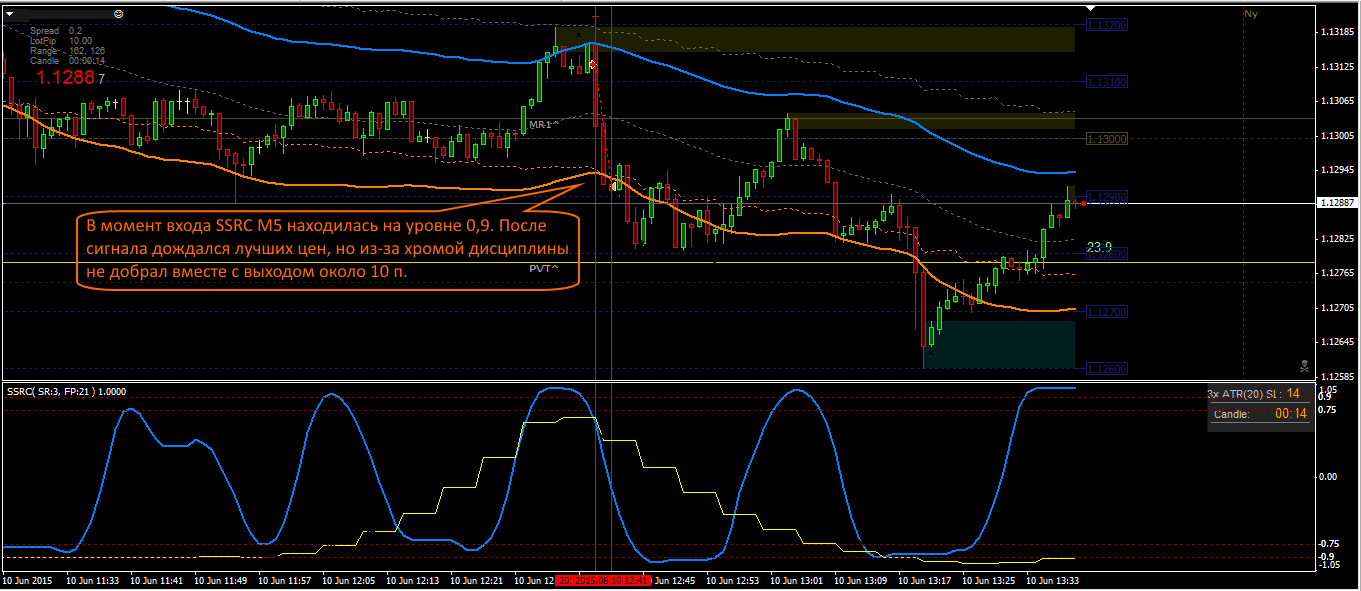This screenshot has height=591, width=1361.
Task: Click the 1.13000 price level label
Action: pyautogui.click(x=1107, y=139)
